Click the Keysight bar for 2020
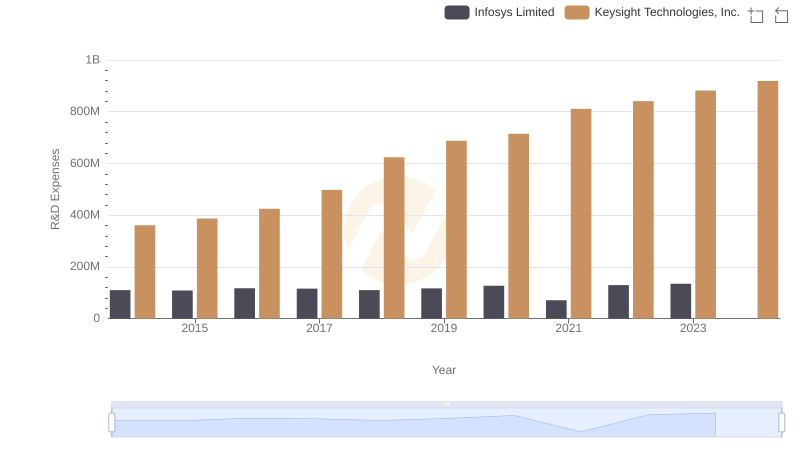 (x=518, y=226)
